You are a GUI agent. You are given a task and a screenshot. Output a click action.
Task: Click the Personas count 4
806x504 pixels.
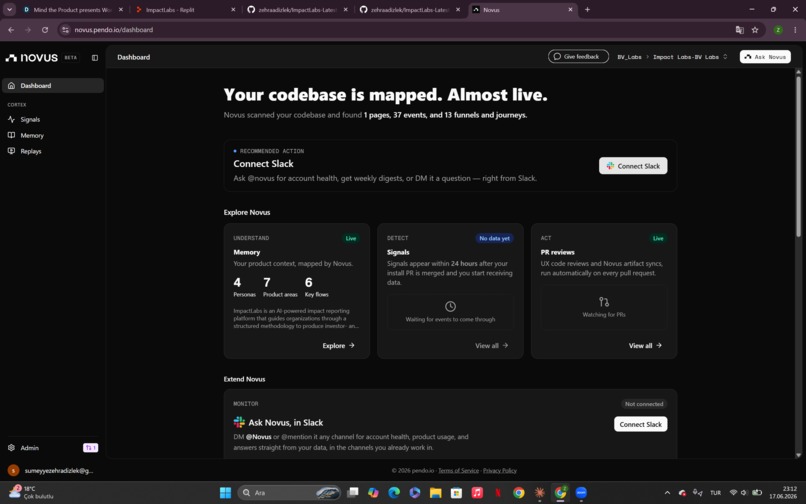pos(237,282)
